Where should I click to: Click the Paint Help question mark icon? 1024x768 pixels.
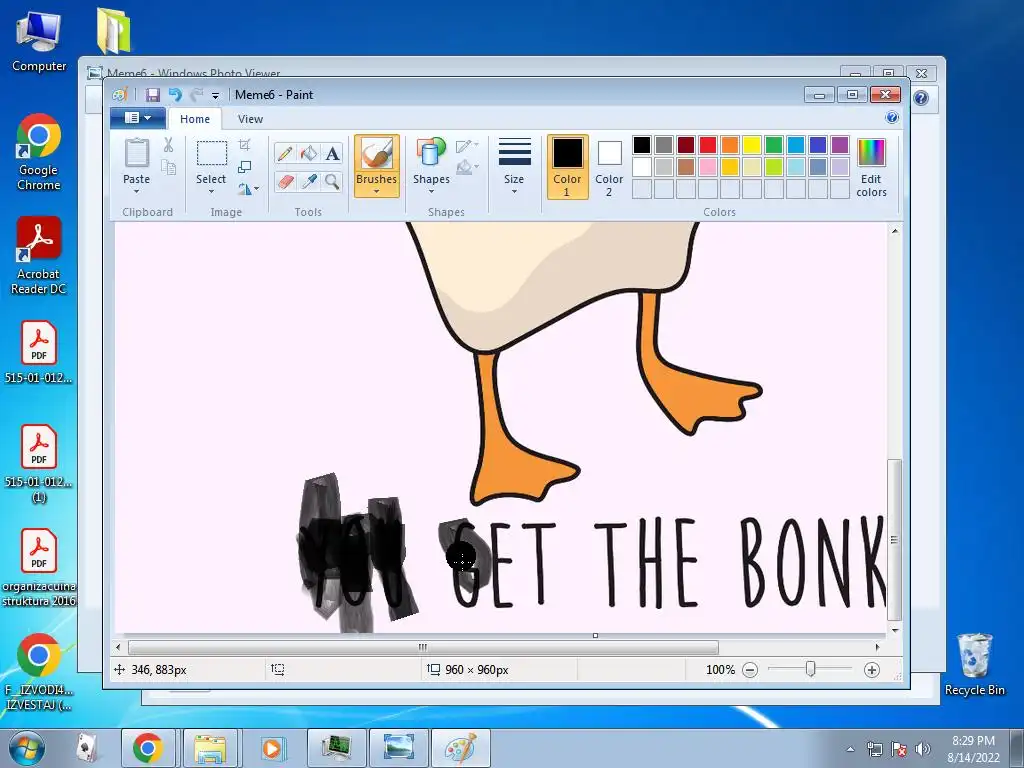click(x=891, y=118)
